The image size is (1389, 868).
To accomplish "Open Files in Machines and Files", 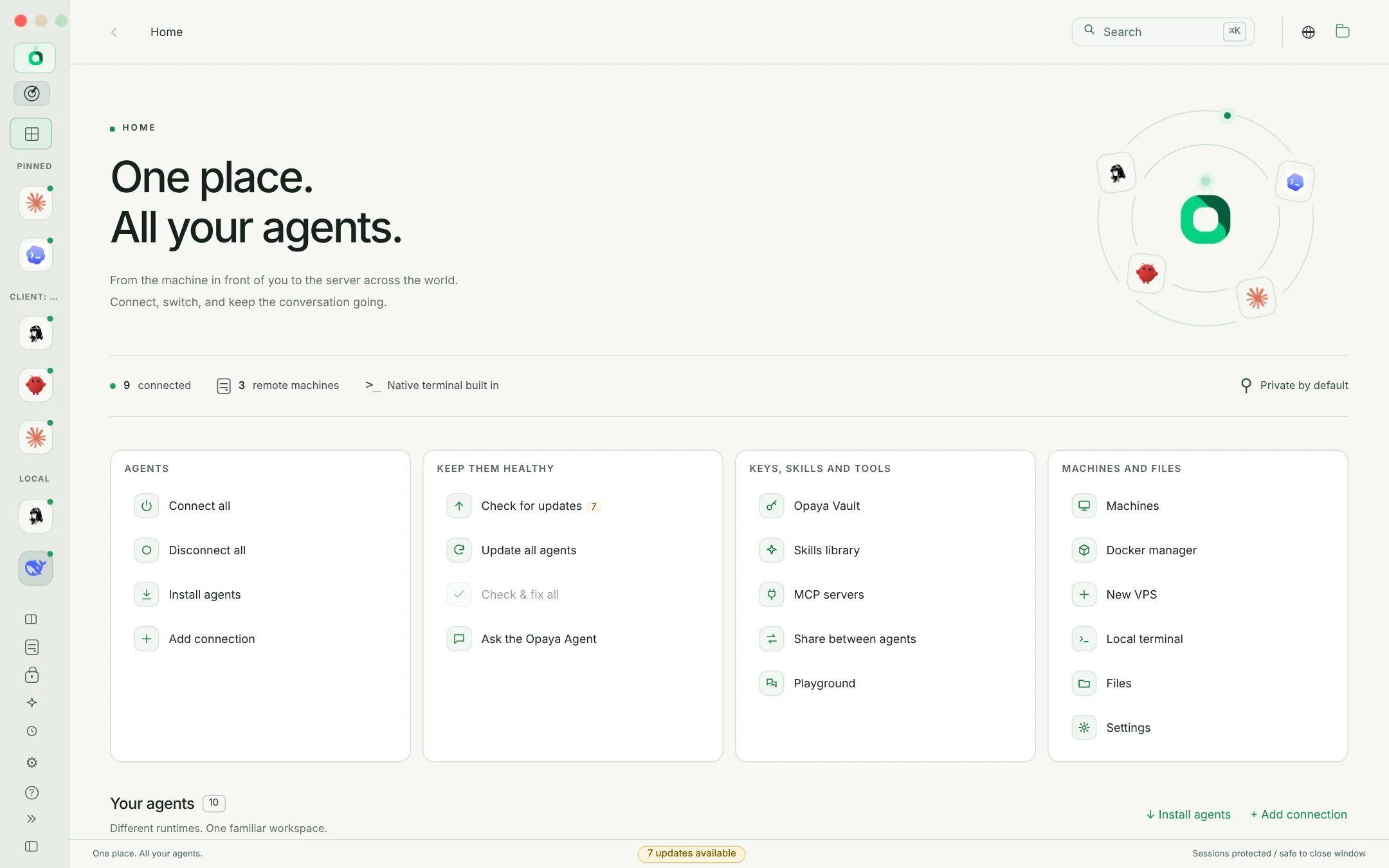I will point(1198,683).
